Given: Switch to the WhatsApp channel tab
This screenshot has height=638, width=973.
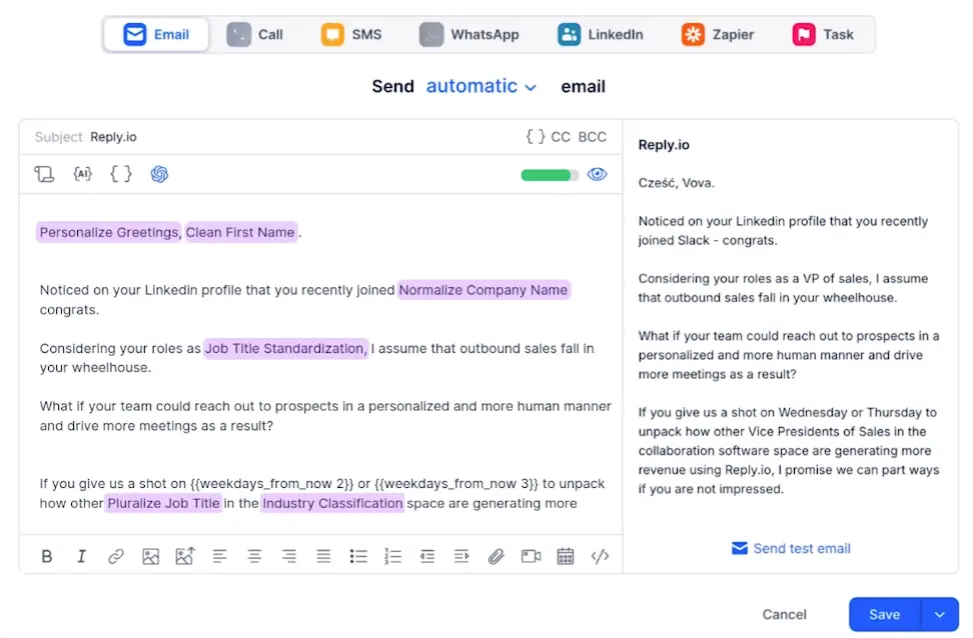Looking at the screenshot, I should (x=470, y=33).
